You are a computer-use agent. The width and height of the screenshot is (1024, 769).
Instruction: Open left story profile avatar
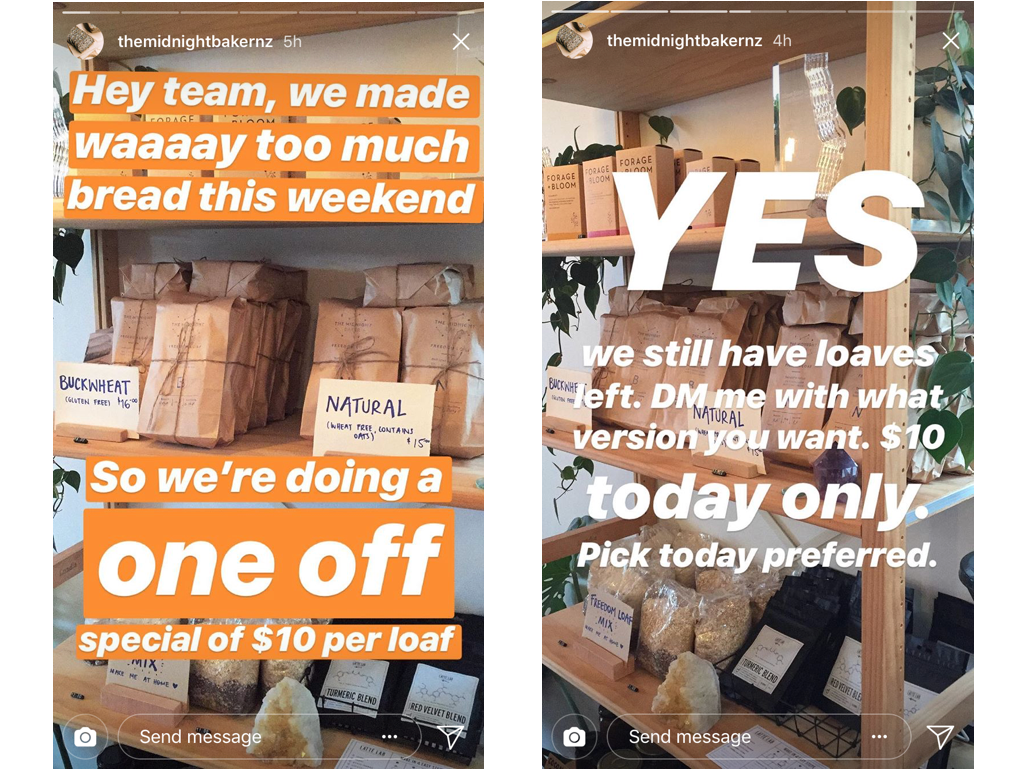click(85, 41)
